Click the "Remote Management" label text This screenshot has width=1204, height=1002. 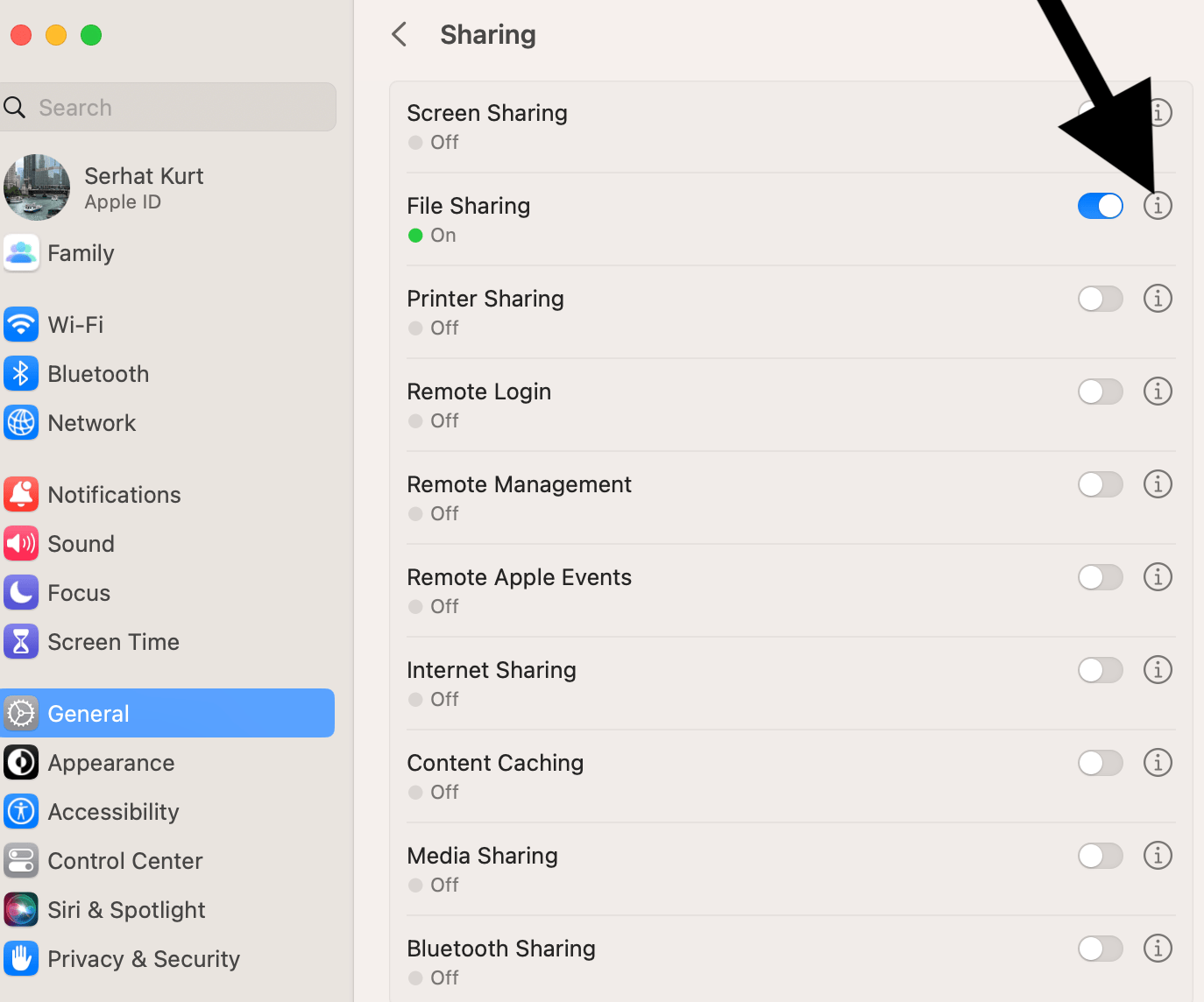[520, 484]
